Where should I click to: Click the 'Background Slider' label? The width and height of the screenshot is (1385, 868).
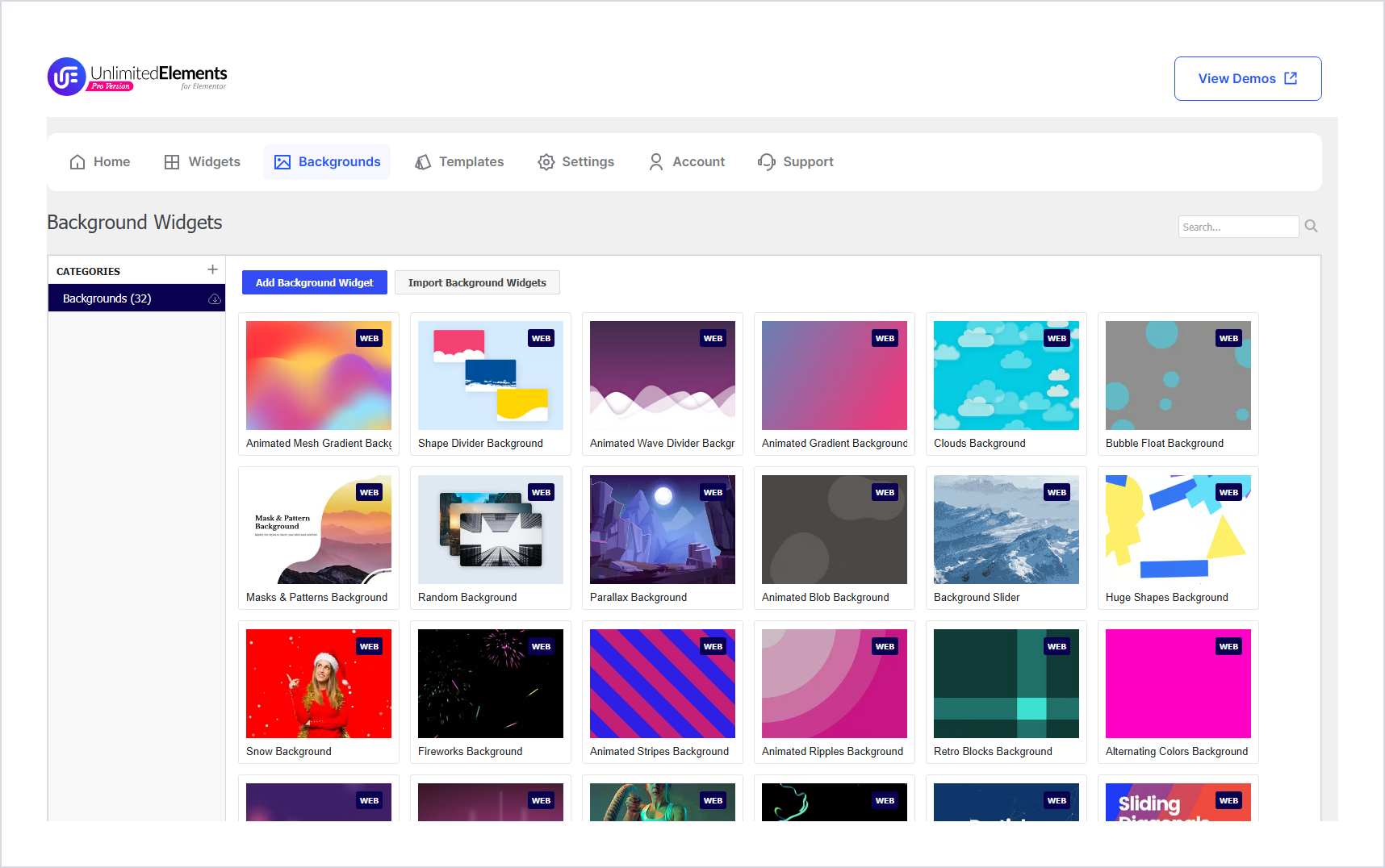point(977,598)
